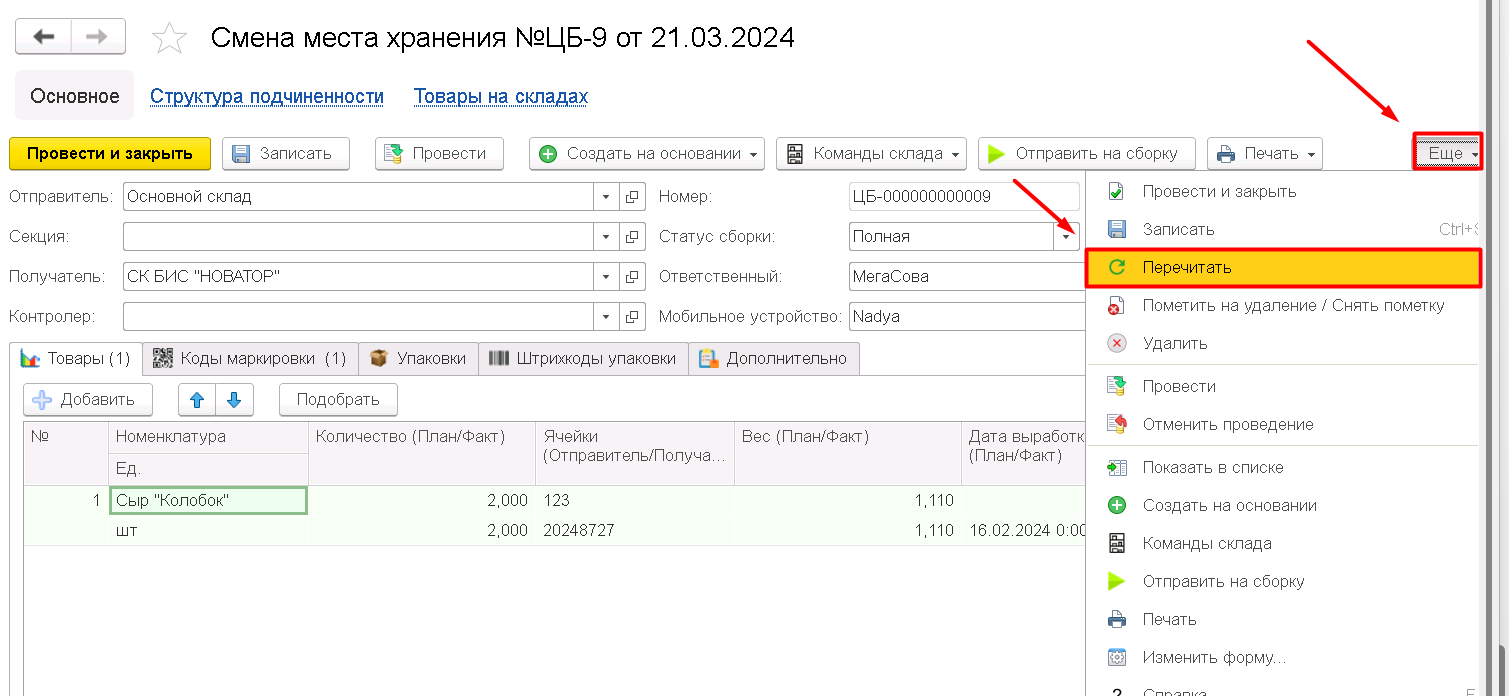The image size is (1509, 696).
Task: Expand the Отправитель dropdown list
Action: coord(607,197)
